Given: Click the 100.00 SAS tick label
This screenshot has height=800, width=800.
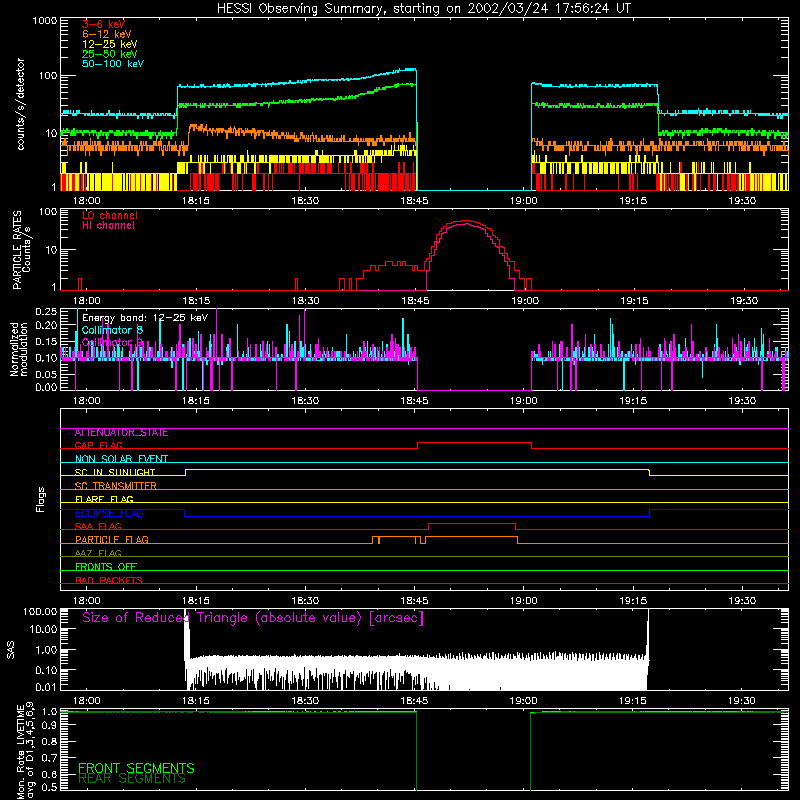Looking at the screenshot, I should coord(41,612).
